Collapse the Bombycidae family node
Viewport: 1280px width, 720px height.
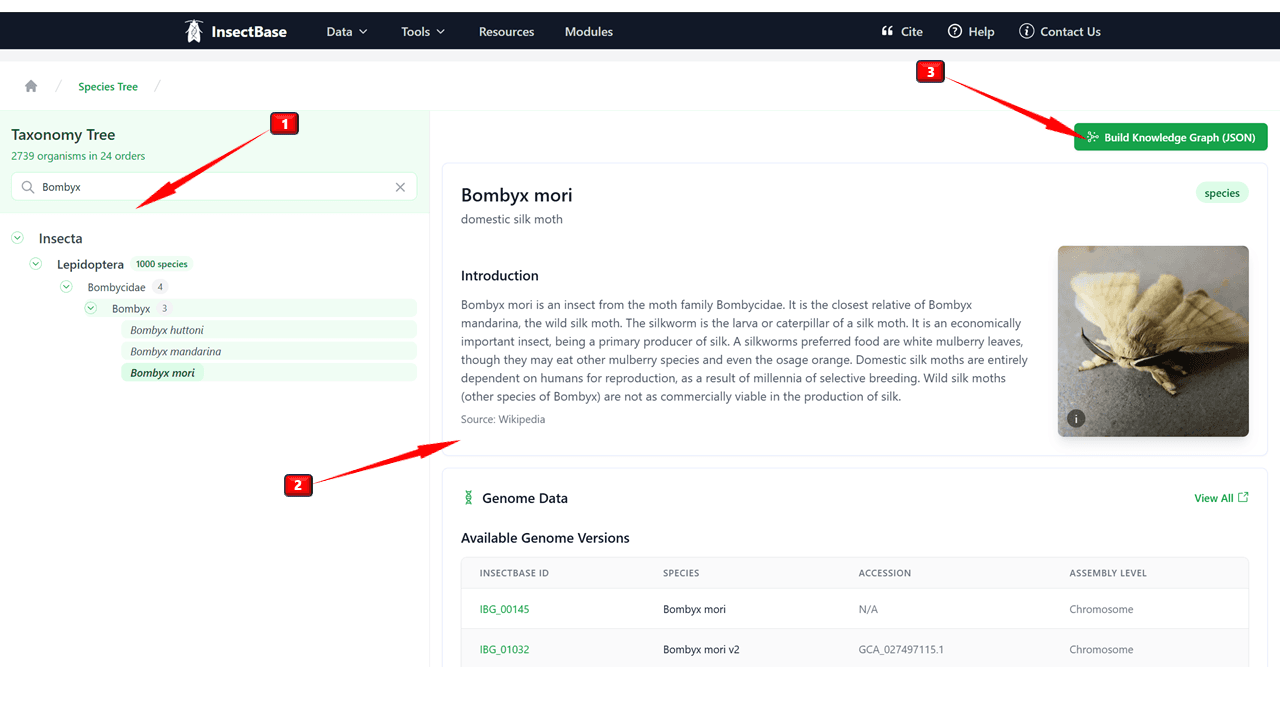66,287
